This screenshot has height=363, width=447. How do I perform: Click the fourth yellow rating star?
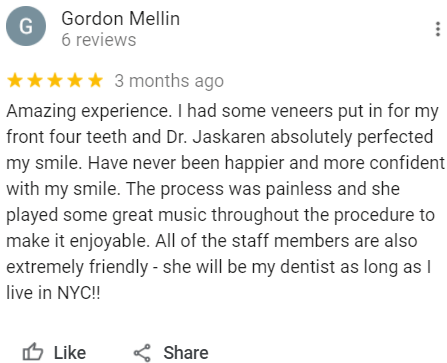(x=75, y=81)
